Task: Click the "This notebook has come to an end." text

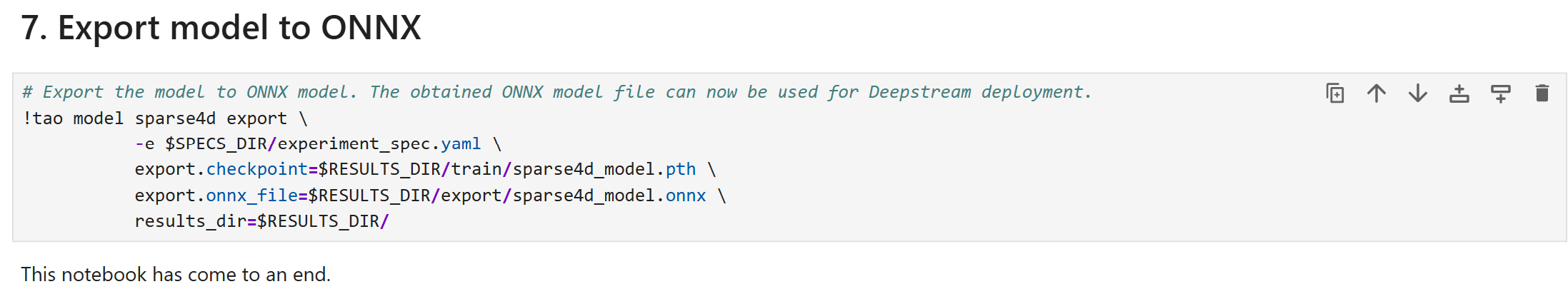Action: (x=176, y=275)
